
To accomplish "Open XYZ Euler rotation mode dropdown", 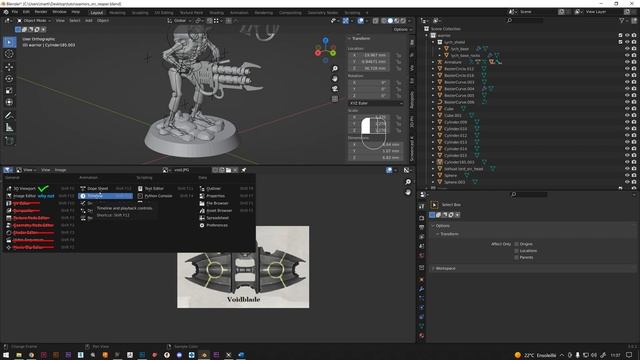I will [376, 103].
